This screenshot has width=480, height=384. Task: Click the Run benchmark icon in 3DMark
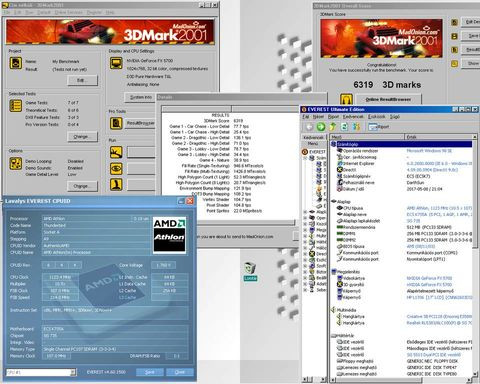[x=116, y=152]
